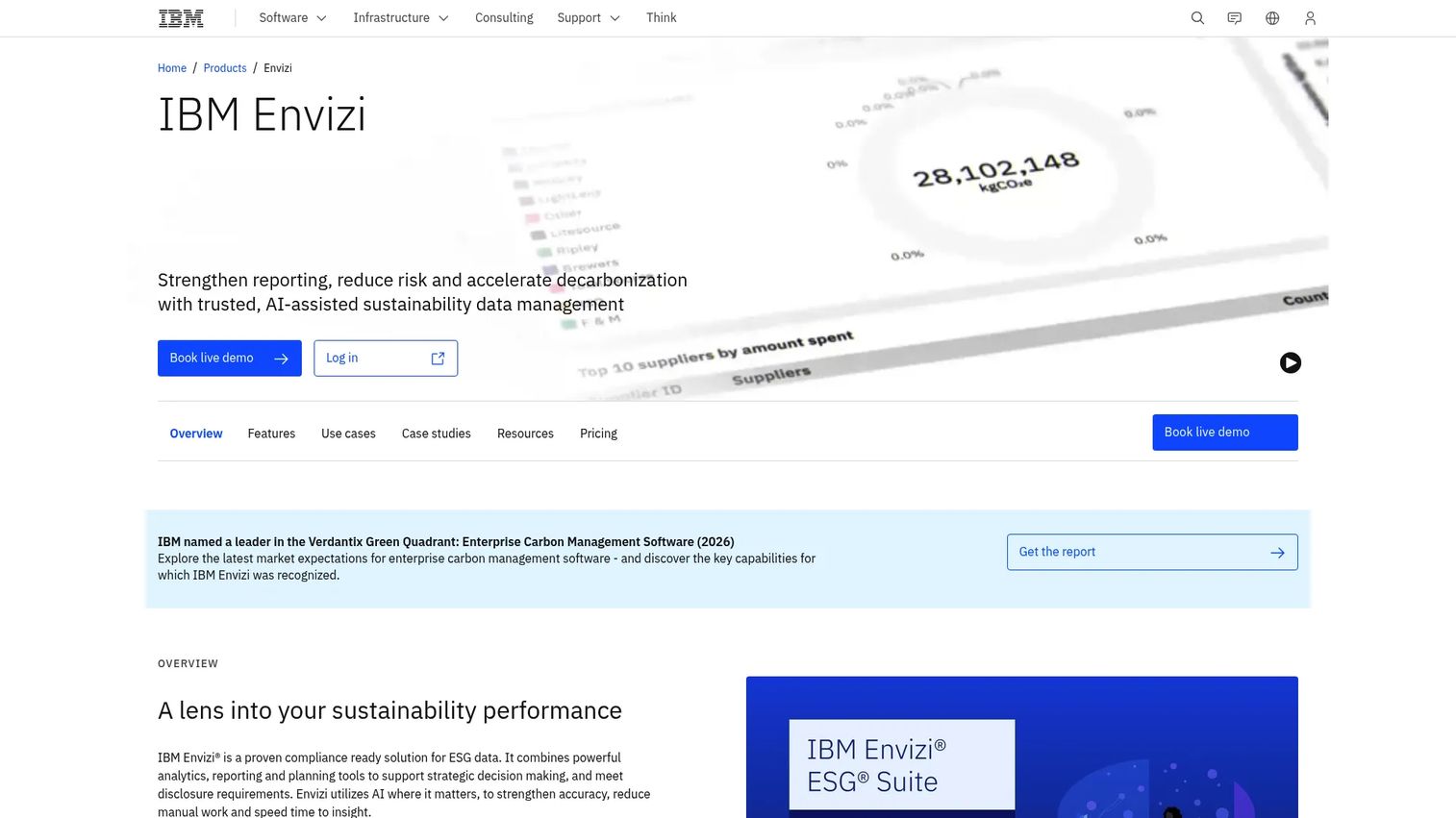This screenshot has width=1456, height=818.
Task: Open the user profile icon
Action: pyautogui.click(x=1310, y=18)
